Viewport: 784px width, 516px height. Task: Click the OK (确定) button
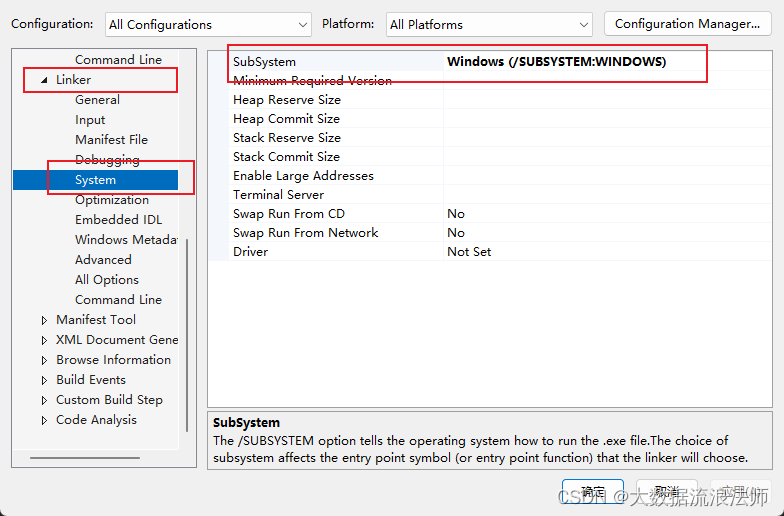[593, 492]
